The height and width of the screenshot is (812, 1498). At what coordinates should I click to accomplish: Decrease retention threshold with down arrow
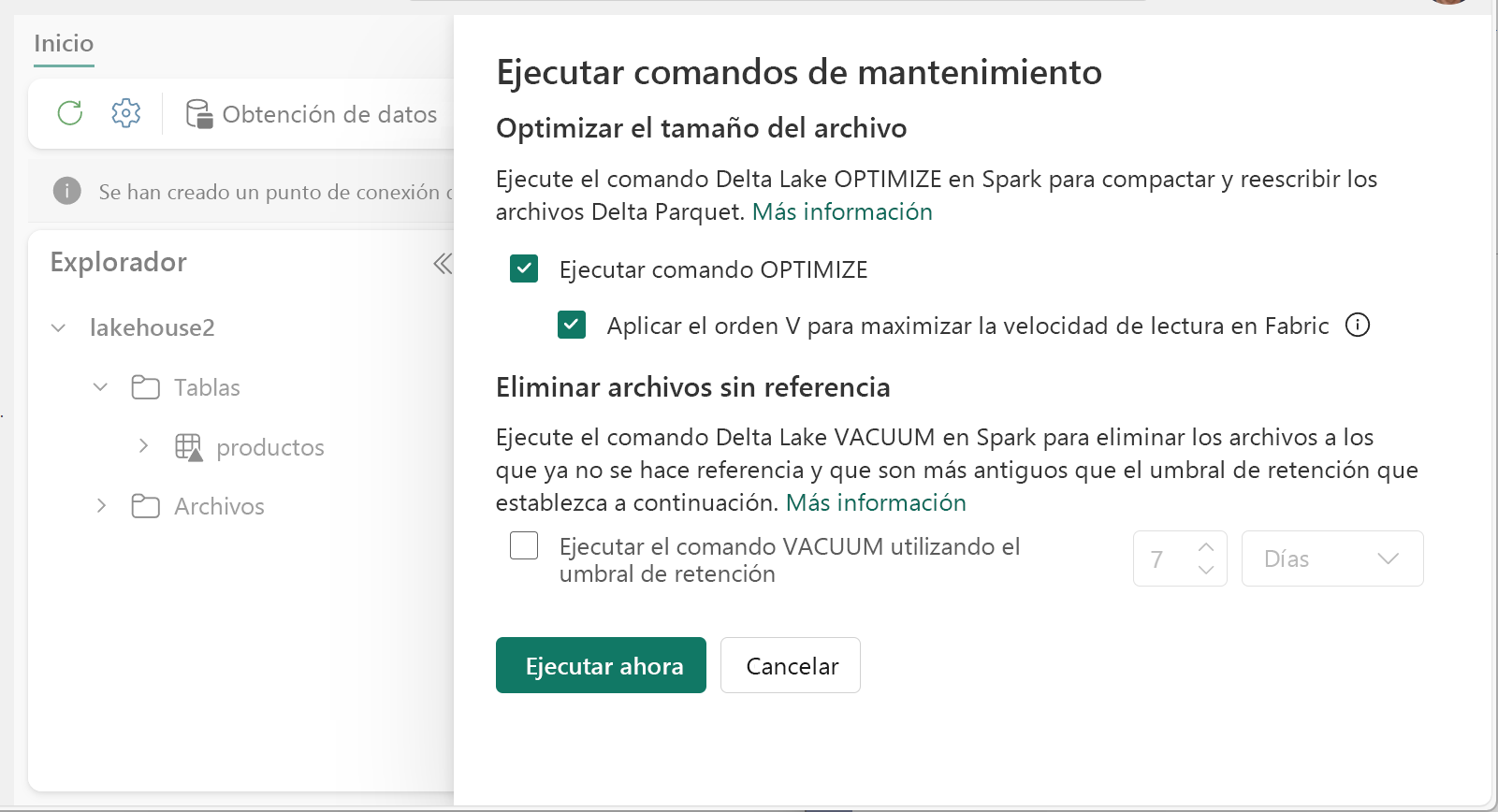click(1206, 570)
